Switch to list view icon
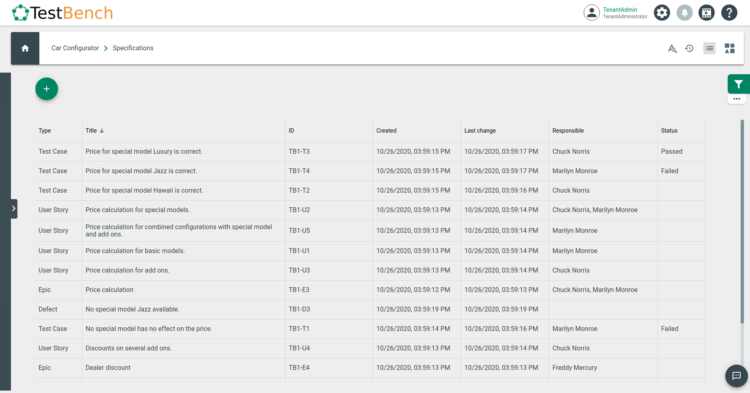The width and height of the screenshot is (750, 393). pyautogui.click(x=709, y=48)
